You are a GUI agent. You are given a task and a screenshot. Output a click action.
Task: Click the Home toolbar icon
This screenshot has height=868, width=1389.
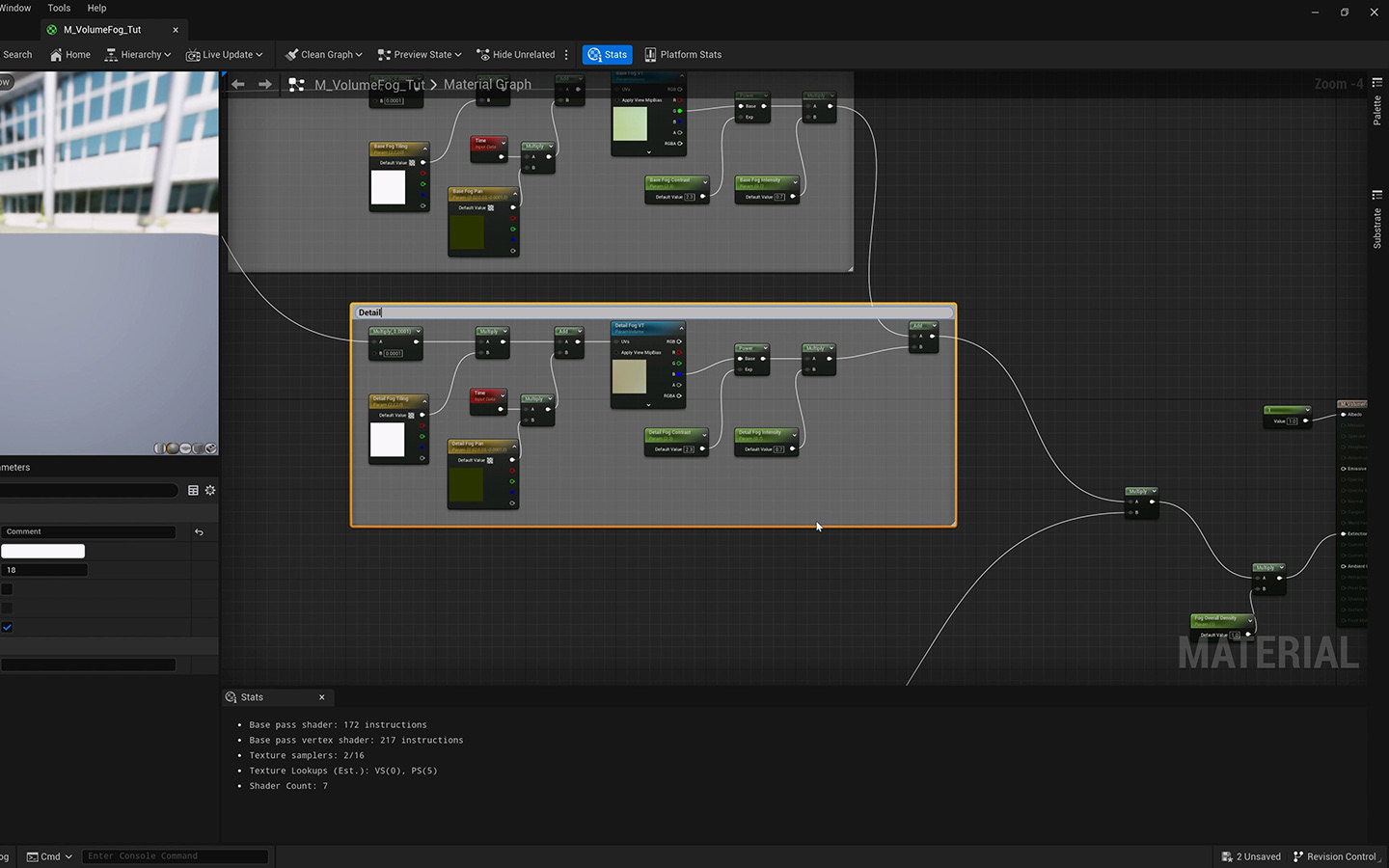pos(69,55)
